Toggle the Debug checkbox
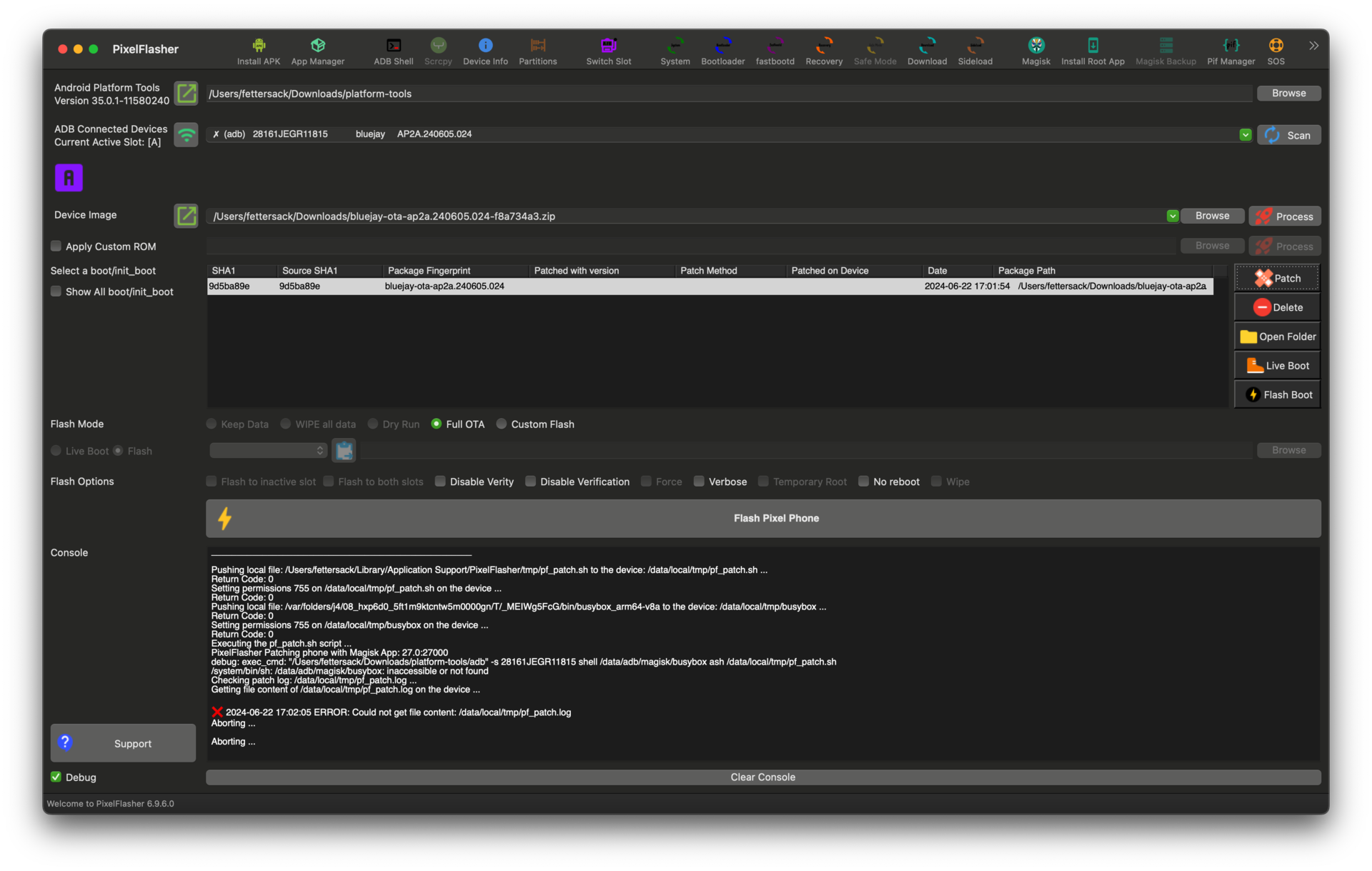This screenshot has width=1372, height=871. 56,777
